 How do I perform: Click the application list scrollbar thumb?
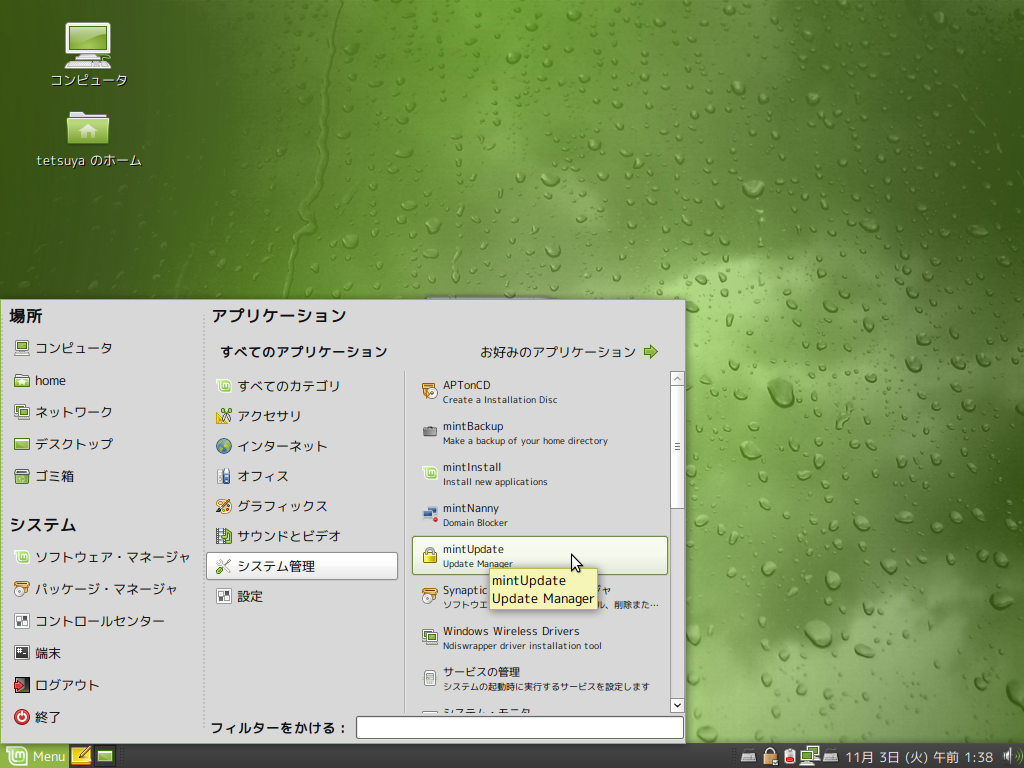[x=677, y=447]
